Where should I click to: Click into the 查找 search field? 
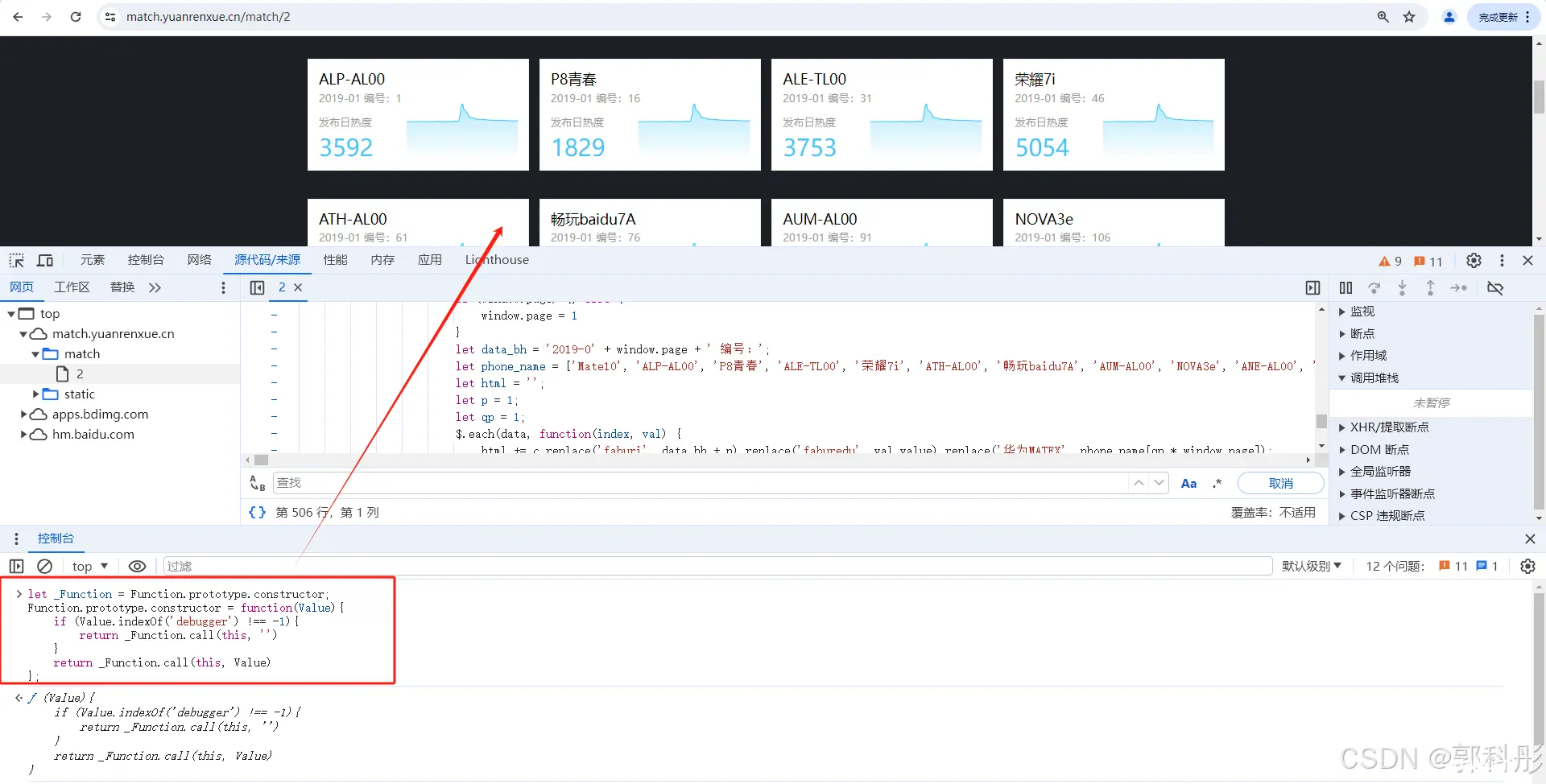click(x=701, y=483)
